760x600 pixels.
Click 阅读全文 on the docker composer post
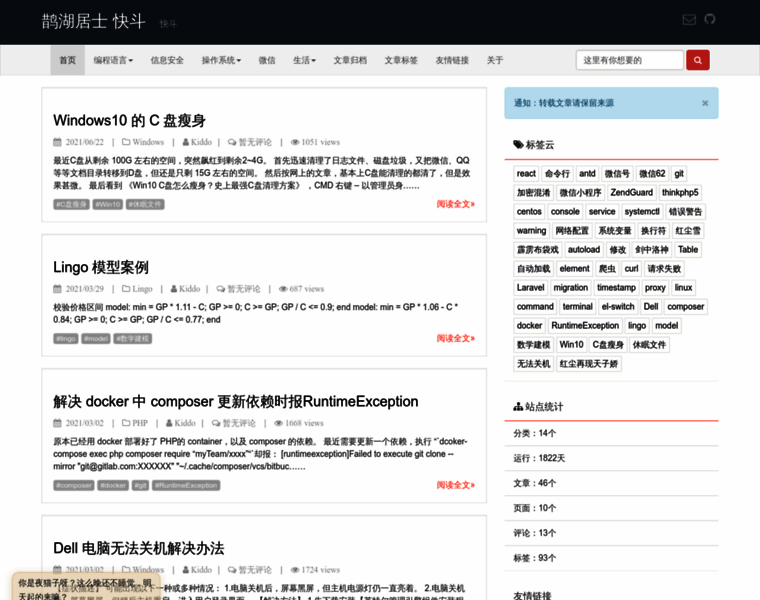[455, 485]
